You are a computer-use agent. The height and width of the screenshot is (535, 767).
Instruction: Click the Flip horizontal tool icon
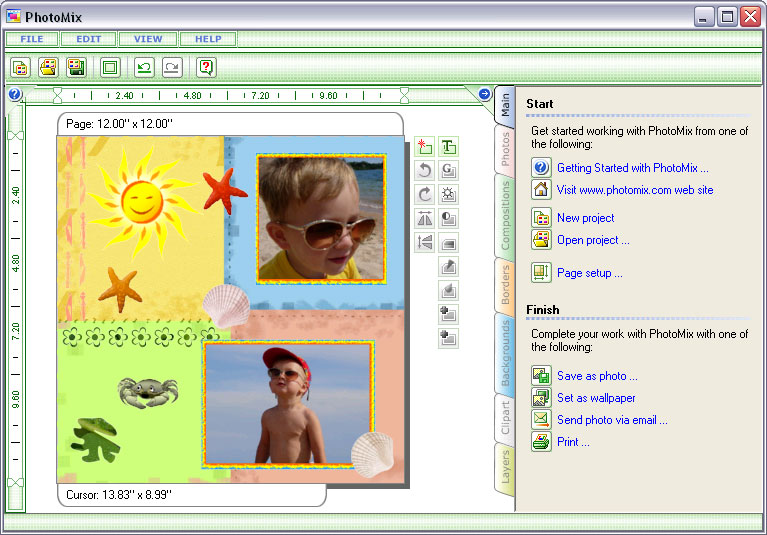click(x=424, y=218)
